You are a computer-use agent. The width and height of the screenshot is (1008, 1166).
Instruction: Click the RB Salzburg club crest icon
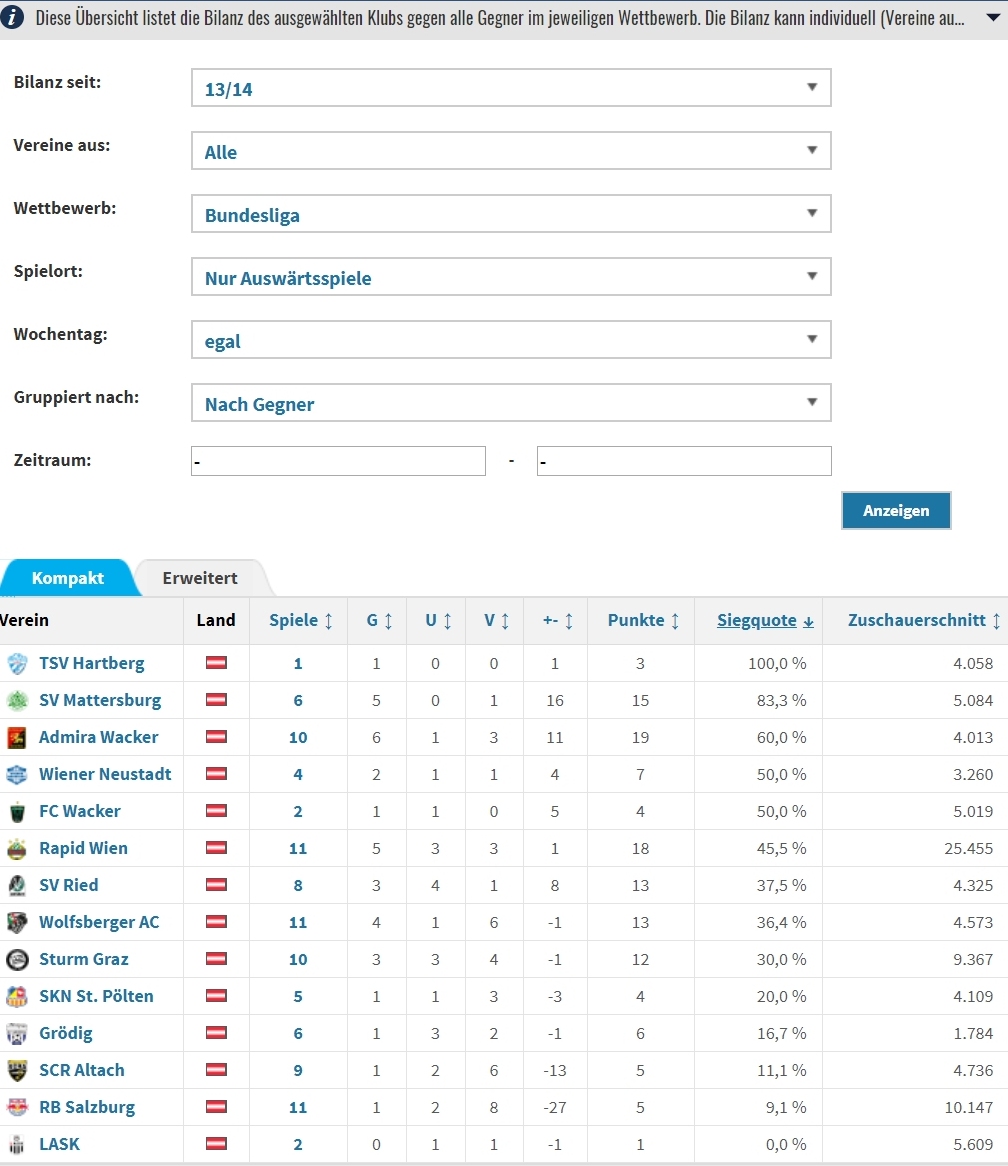click(x=16, y=1107)
